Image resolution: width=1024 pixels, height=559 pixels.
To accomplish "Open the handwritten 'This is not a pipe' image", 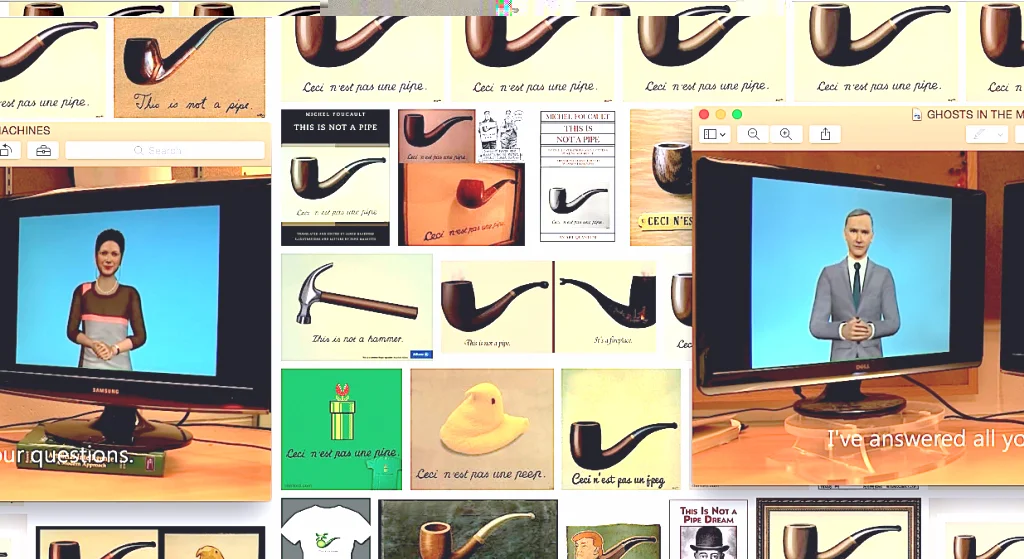I will coord(189,67).
